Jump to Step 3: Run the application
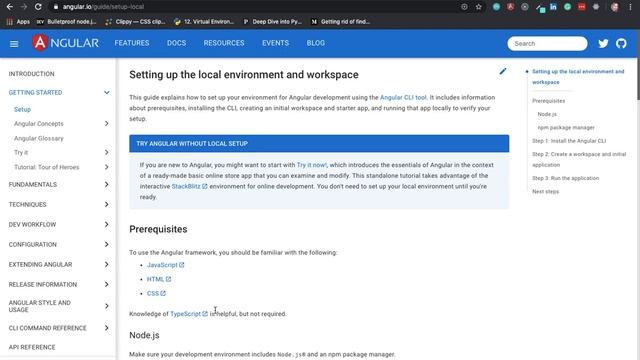 pyautogui.click(x=565, y=178)
